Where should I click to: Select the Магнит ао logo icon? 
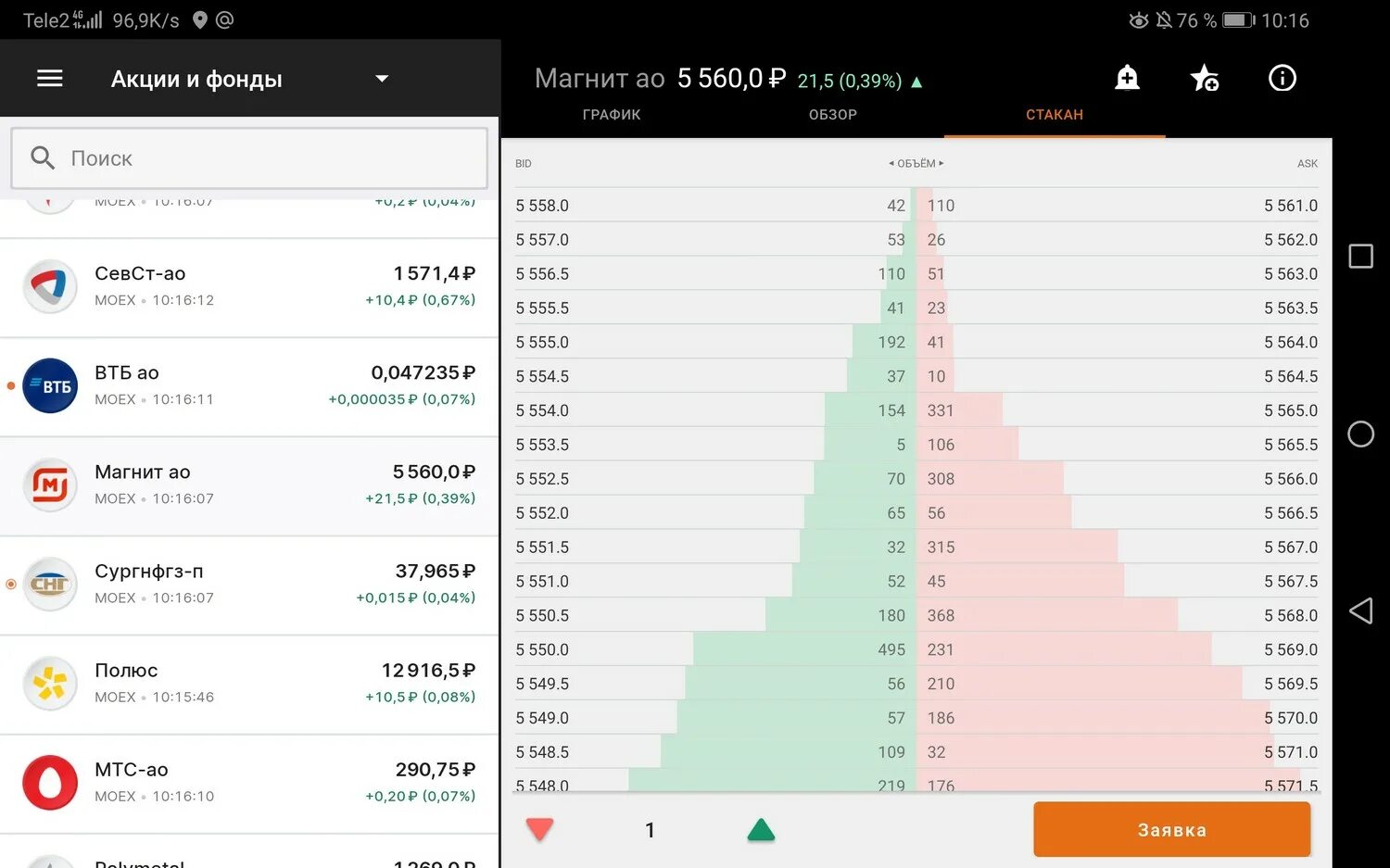click(x=50, y=484)
